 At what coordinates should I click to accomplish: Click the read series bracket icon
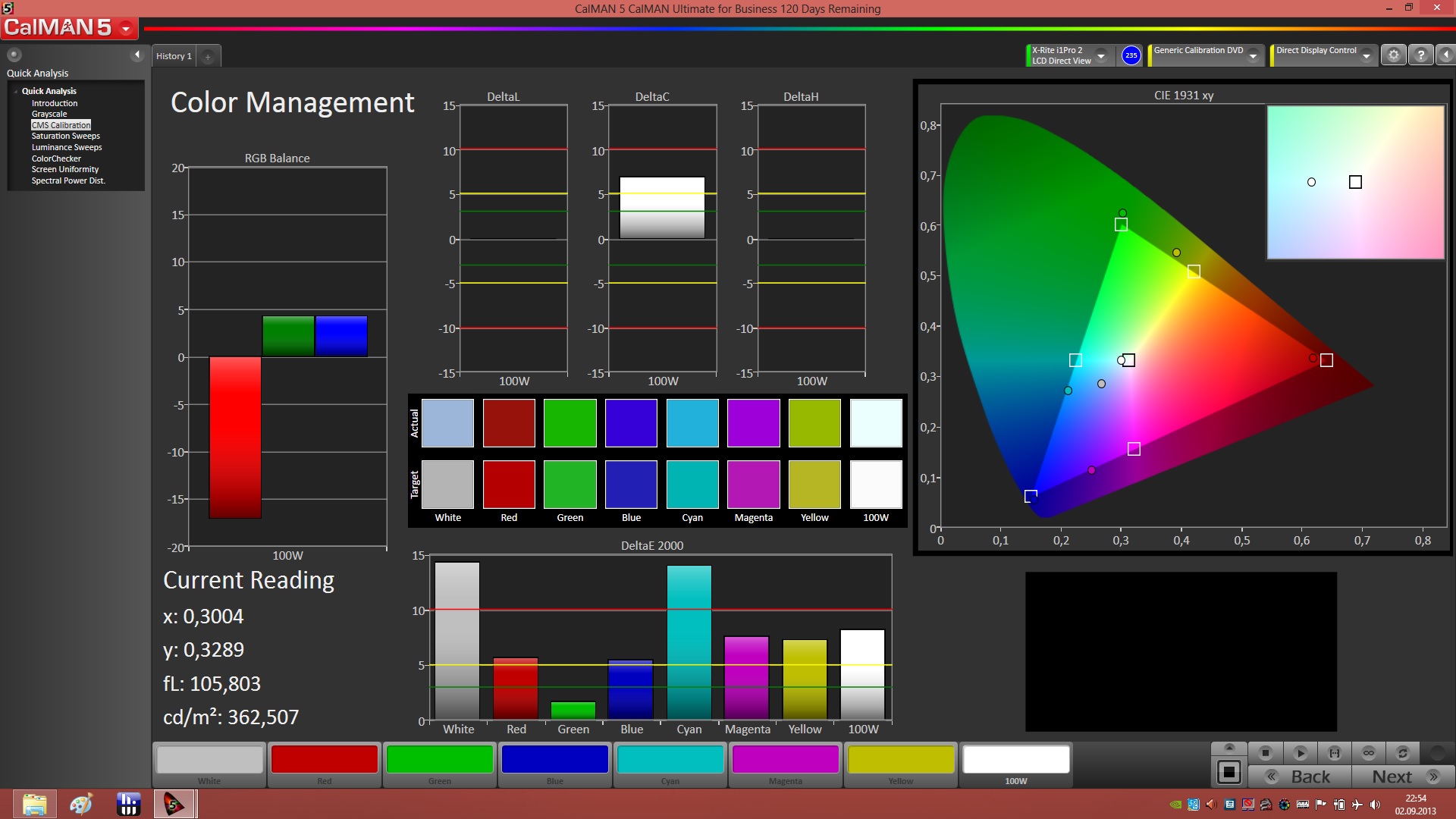[1335, 753]
